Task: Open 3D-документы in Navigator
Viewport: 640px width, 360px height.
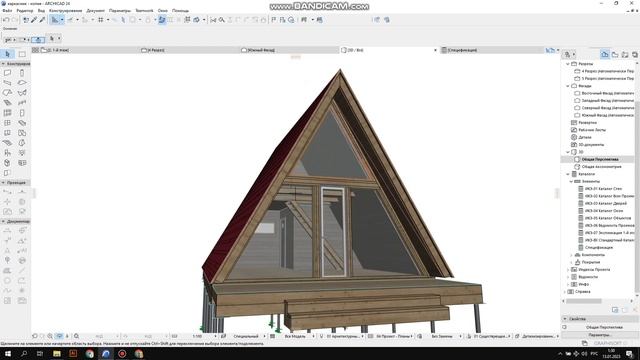Action: 591,144
